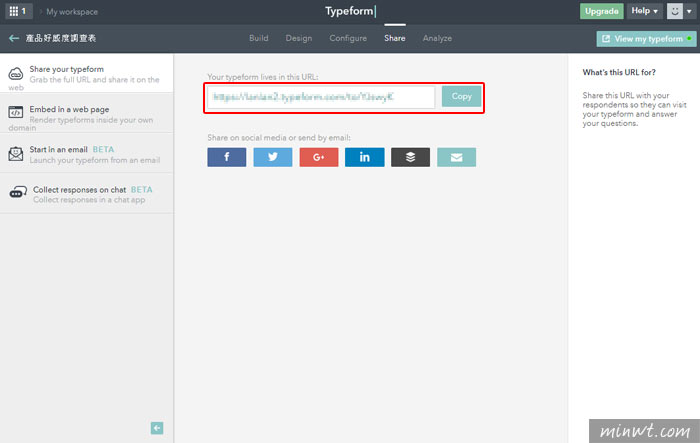700x443 pixels.
Task: Share on LinkedIn
Action: click(x=365, y=157)
